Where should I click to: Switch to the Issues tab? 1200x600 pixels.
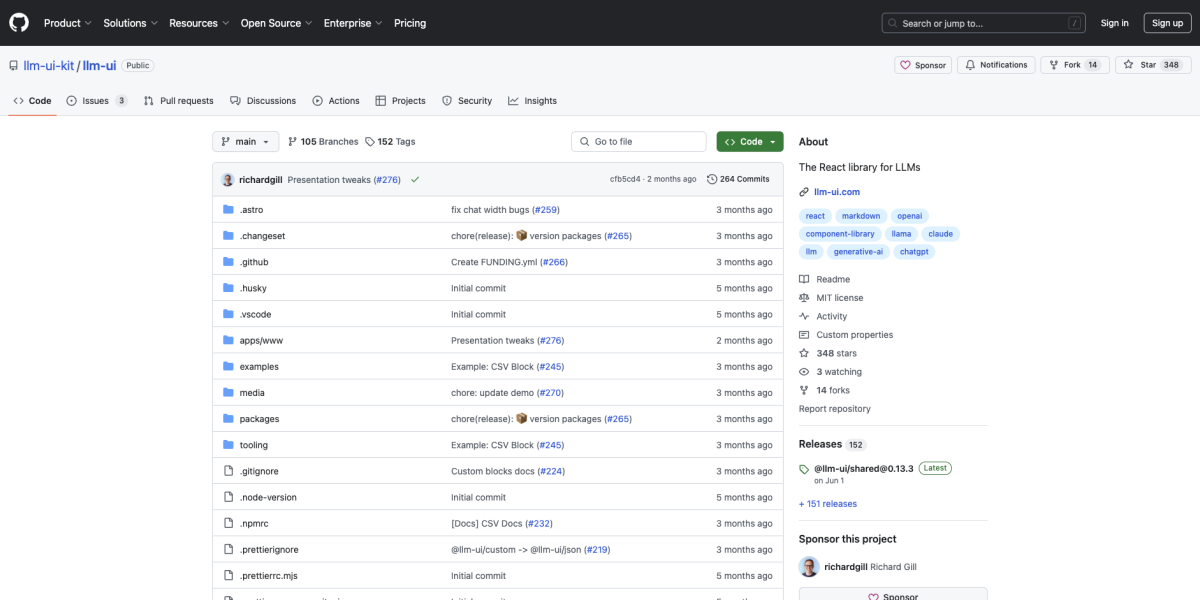pos(96,101)
